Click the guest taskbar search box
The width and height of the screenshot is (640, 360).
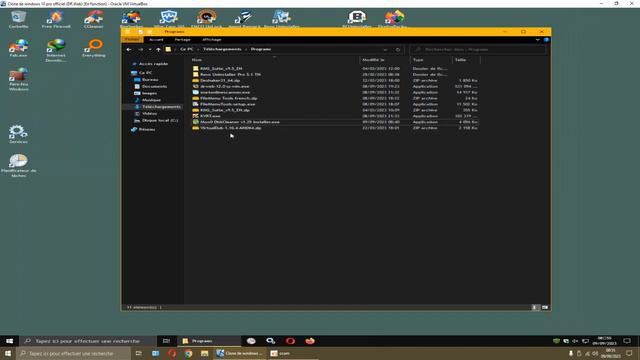[88, 341]
